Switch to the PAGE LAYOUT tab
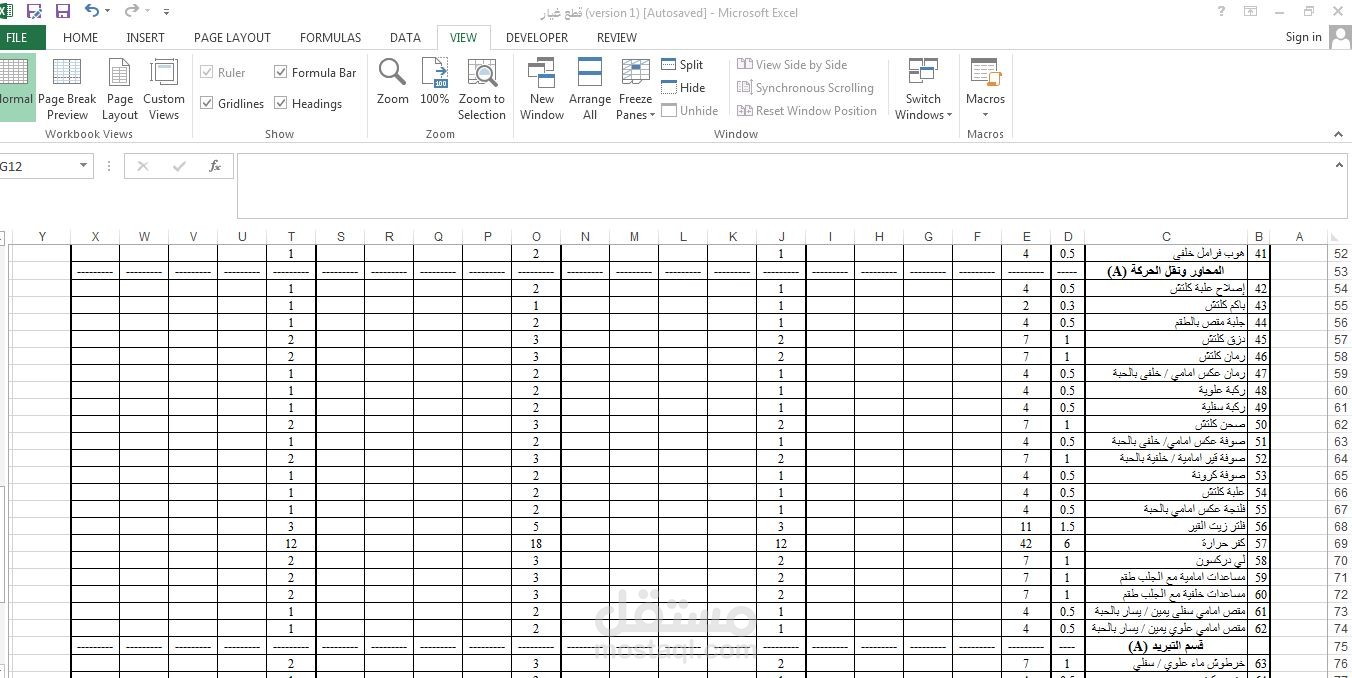The height and width of the screenshot is (678, 1352). click(232, 38)
